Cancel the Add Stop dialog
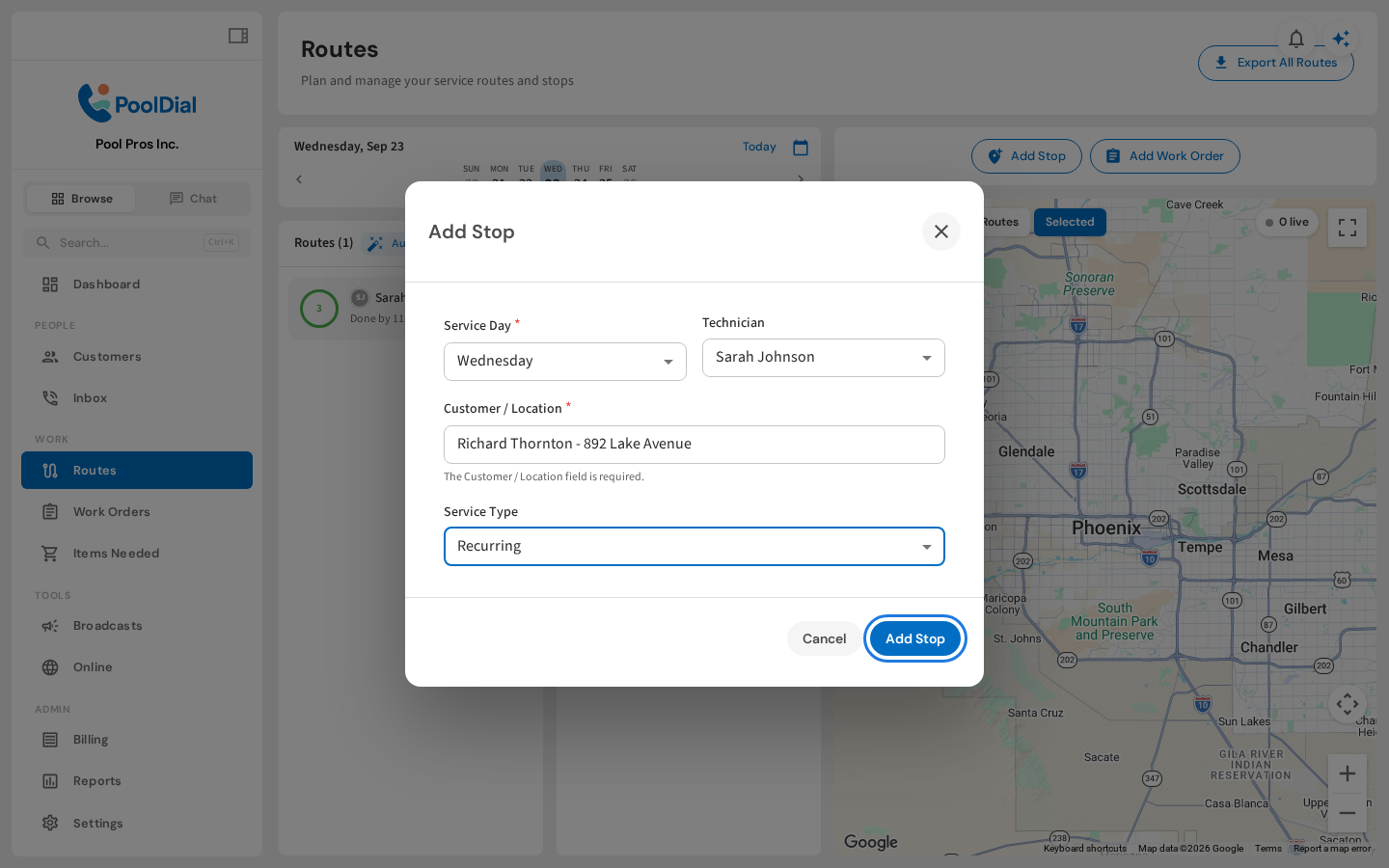Viewport: 1389px width, 868px height. [824, 638]
